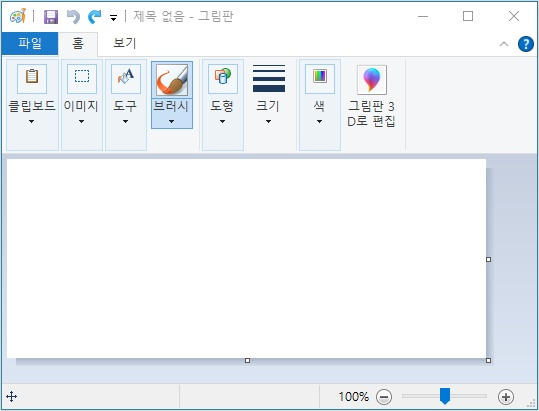
Task: Click the 도구 tools icon
Action: click(126, 79)
